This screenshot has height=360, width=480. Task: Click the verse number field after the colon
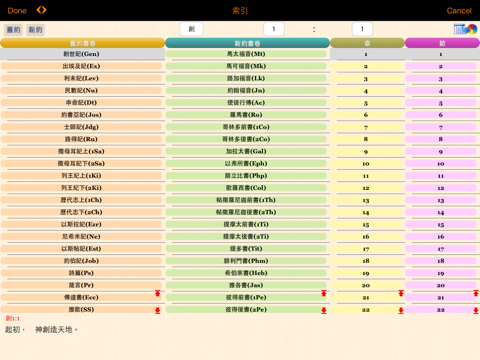pyautogui.click(x=362, y=29)
